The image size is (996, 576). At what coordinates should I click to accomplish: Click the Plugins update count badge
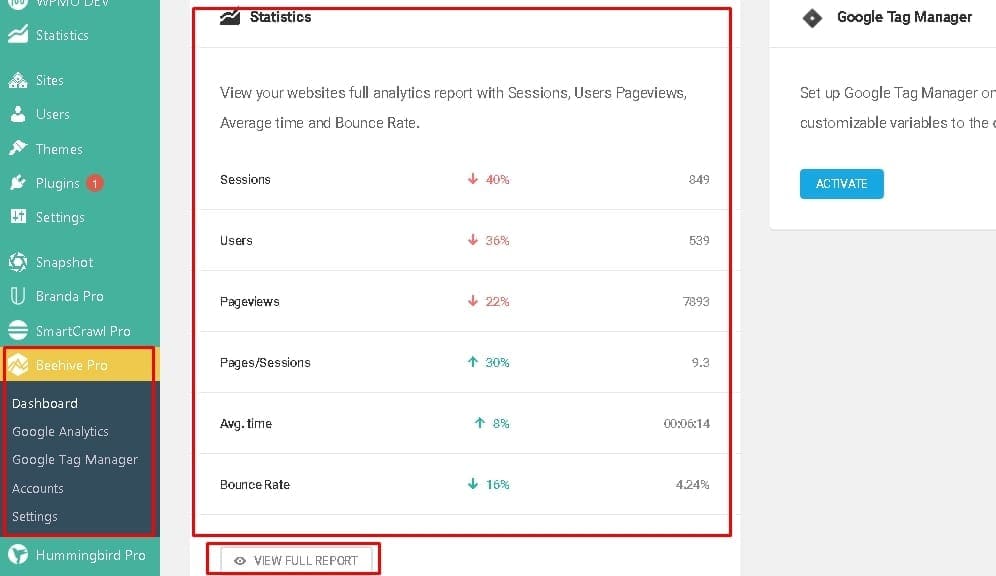[95, 184]
